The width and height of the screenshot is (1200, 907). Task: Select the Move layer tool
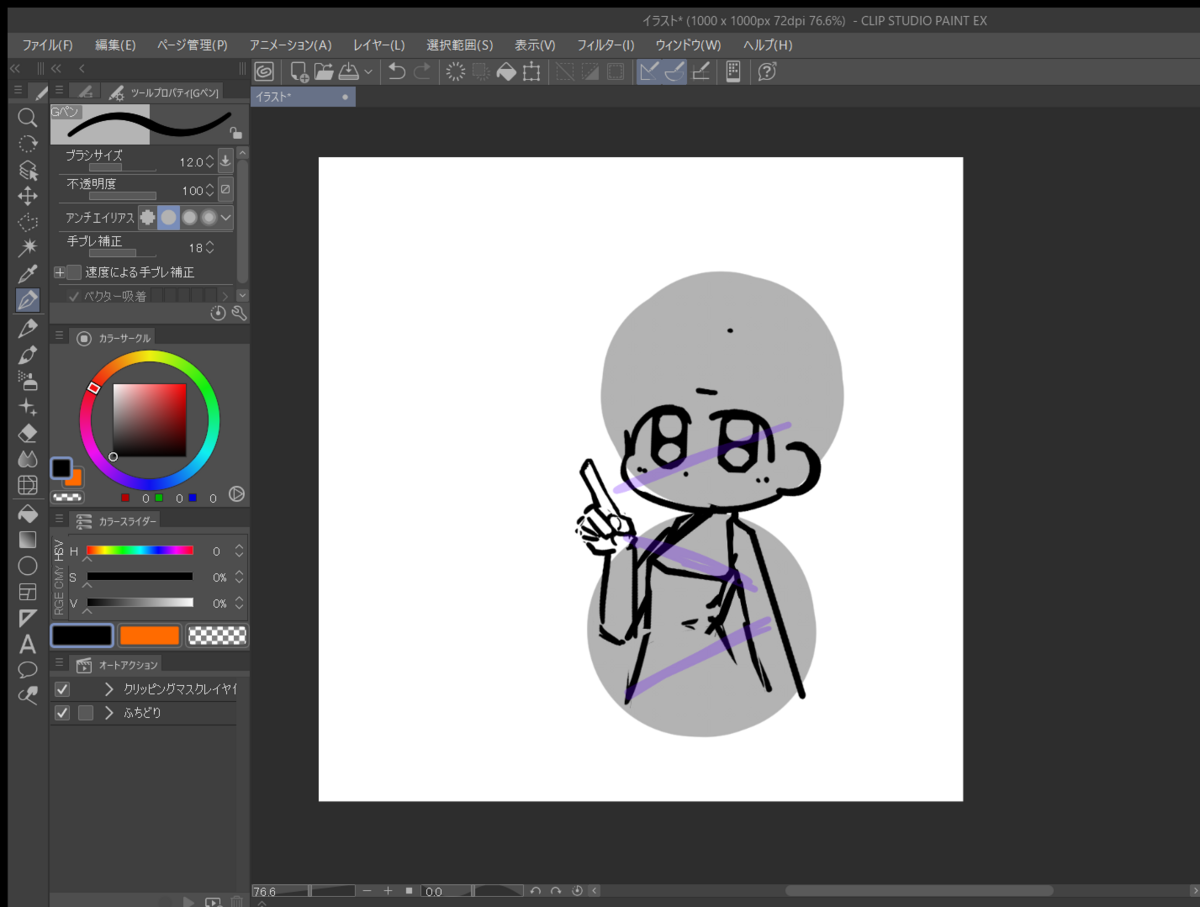pyautogui.click(x=28, y=196)
